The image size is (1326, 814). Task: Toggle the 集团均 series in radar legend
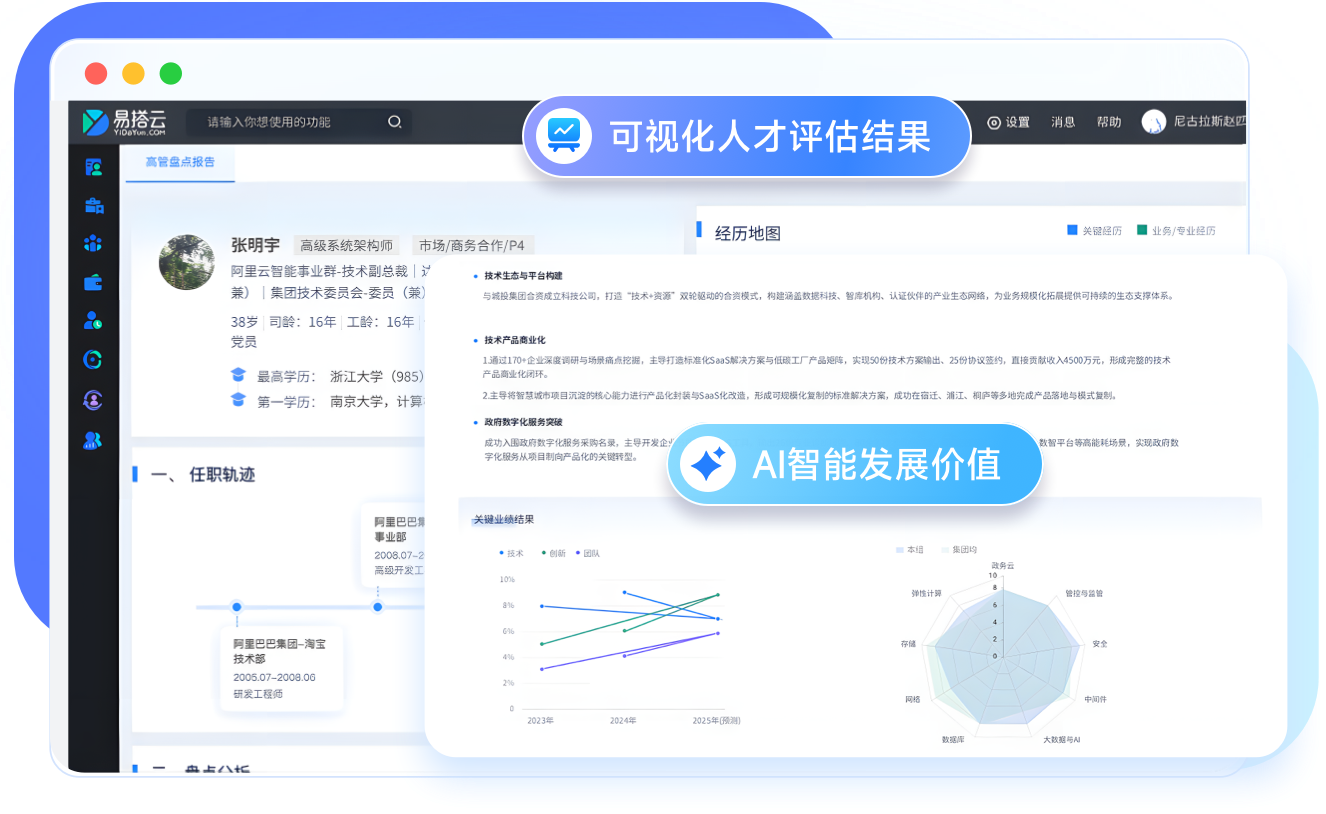(x=958, y=550)
